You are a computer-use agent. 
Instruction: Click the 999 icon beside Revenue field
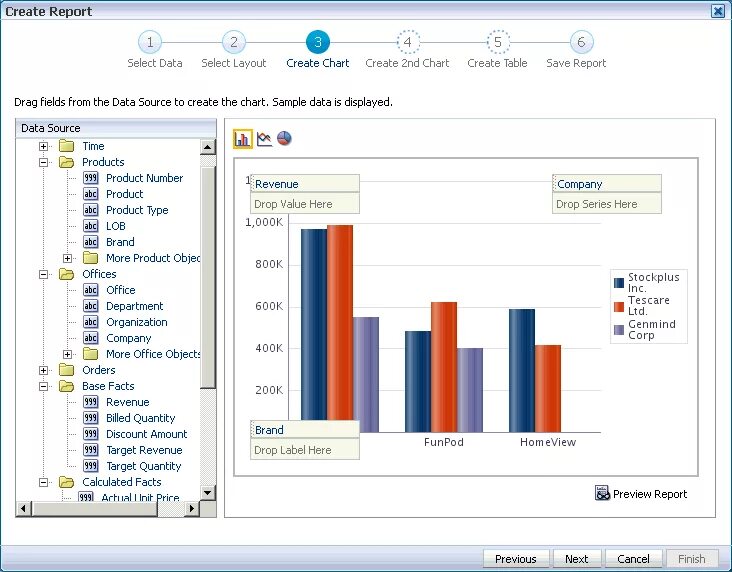(x=91, y=402)
